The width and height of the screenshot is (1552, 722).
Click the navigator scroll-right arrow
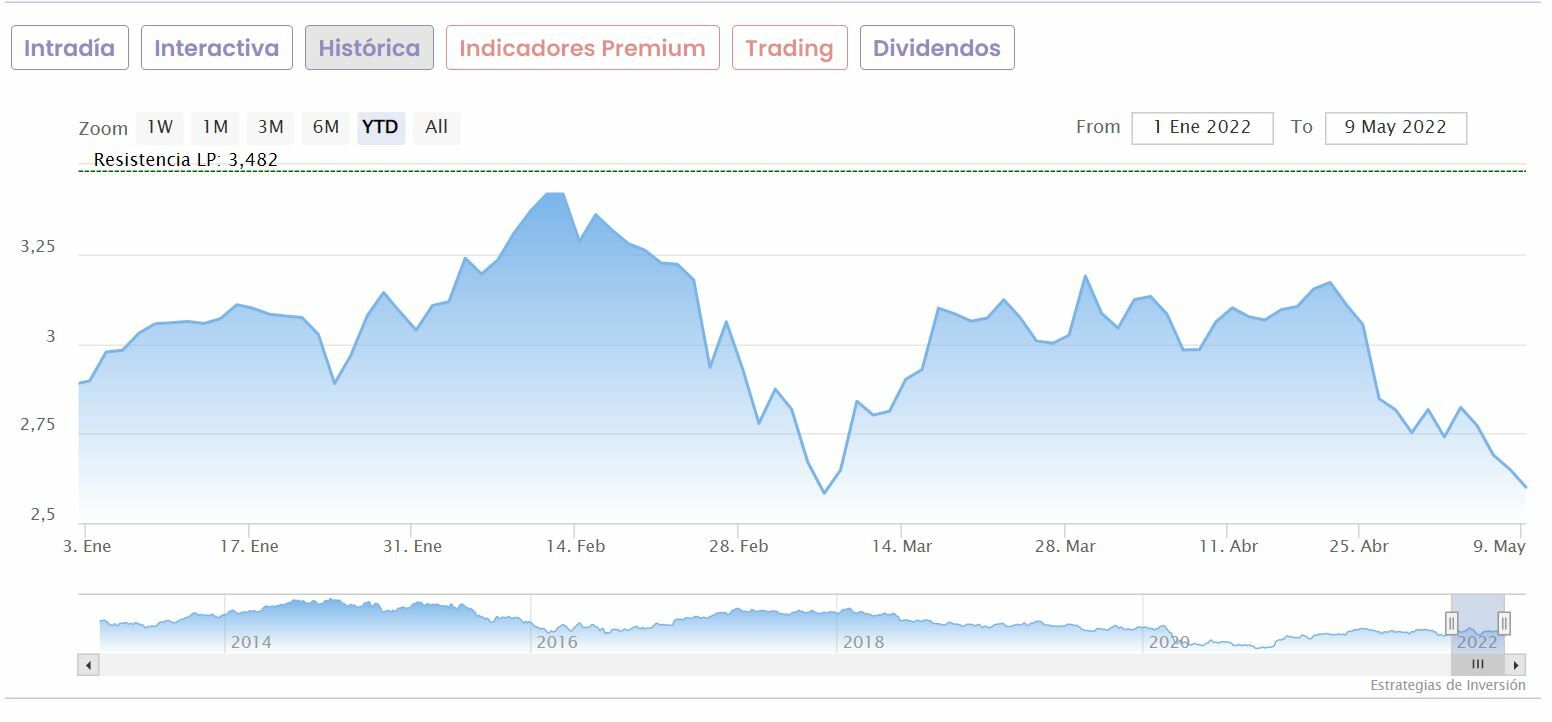(x=1516, y=665)
